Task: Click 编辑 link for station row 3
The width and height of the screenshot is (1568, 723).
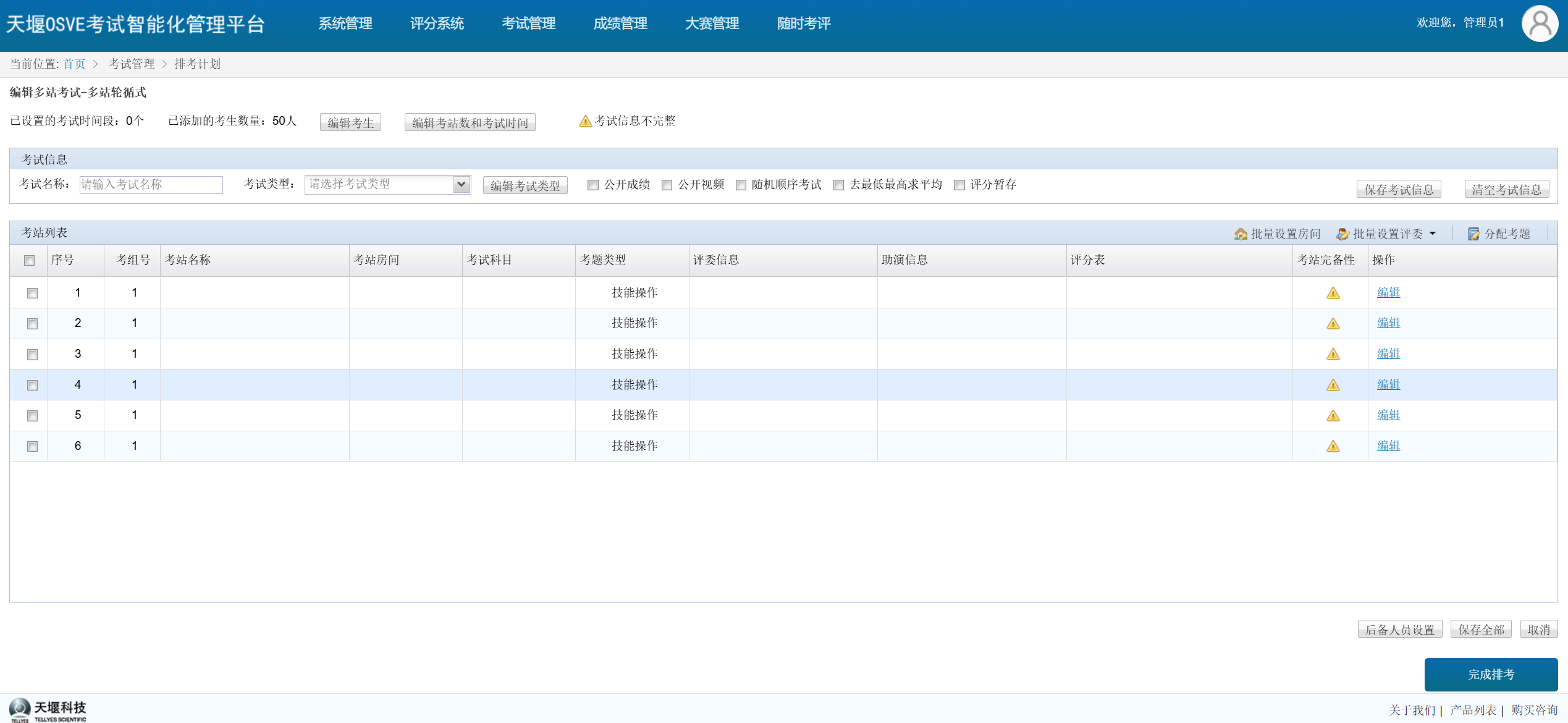Action: point(1388,353)
